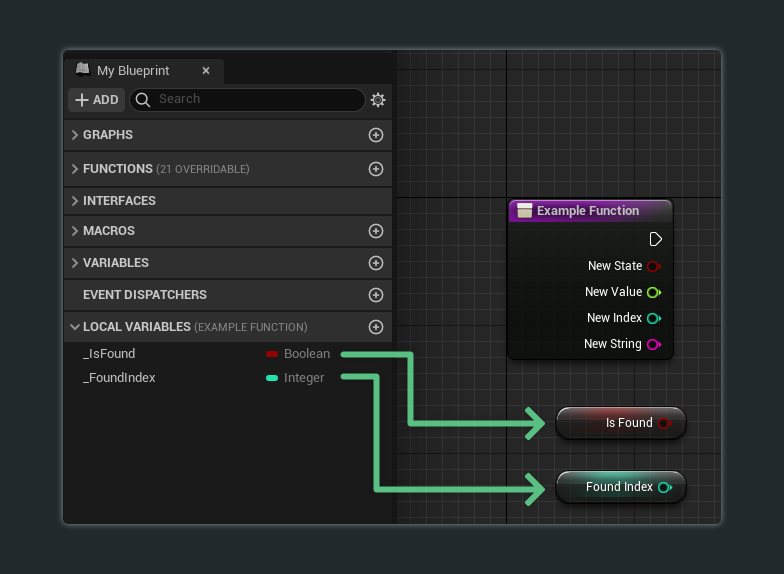This screenshot has height=574, width=784.
Task: Click the execution output pin on Example Function
Action: 656,239
